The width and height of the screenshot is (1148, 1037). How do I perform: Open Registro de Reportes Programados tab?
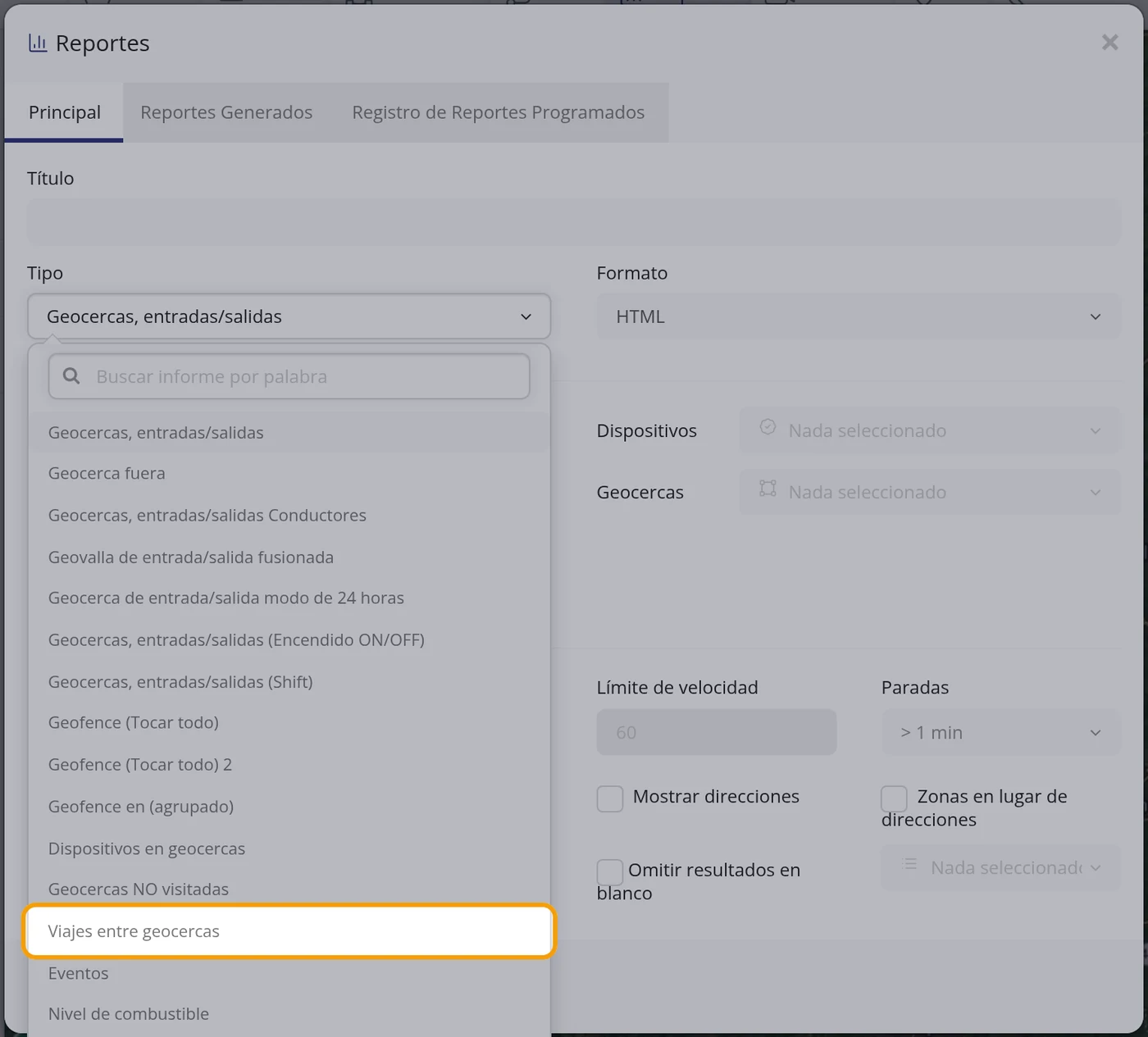(499, 112)
